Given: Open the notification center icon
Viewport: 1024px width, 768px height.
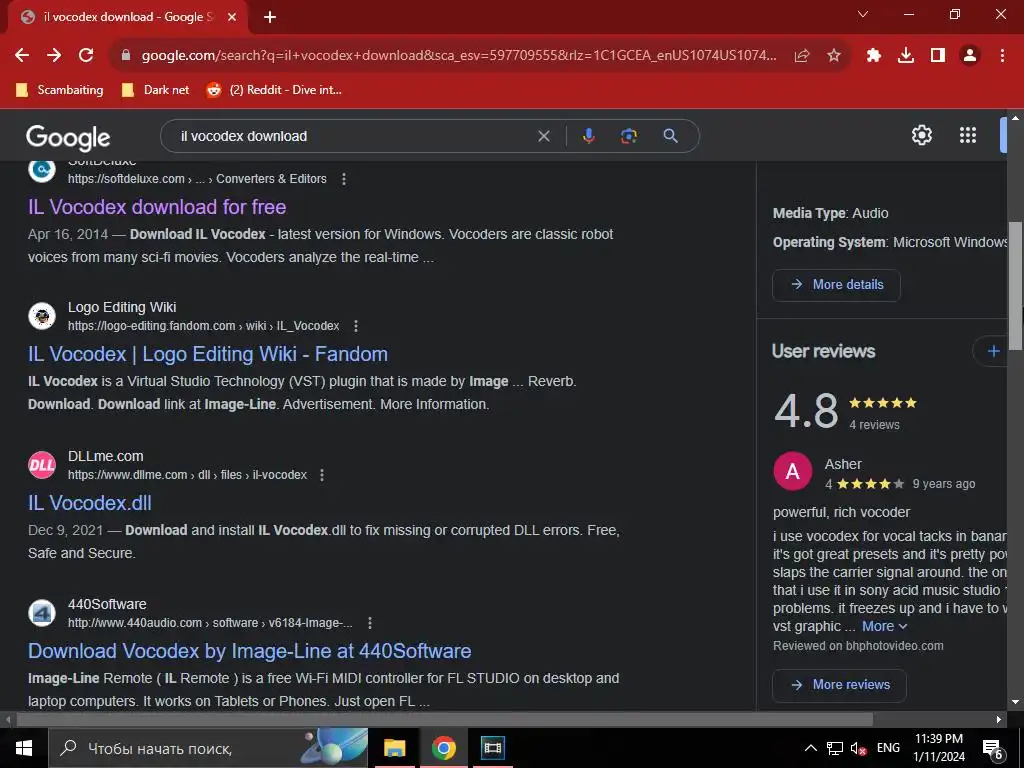Looking at the screenshot, I should (993, 749).
